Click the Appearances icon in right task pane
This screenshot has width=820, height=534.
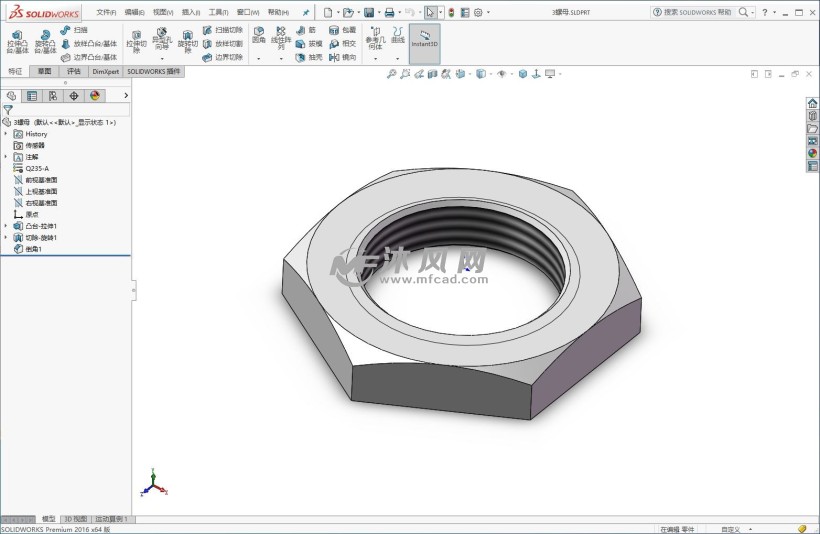click(813, 153)
